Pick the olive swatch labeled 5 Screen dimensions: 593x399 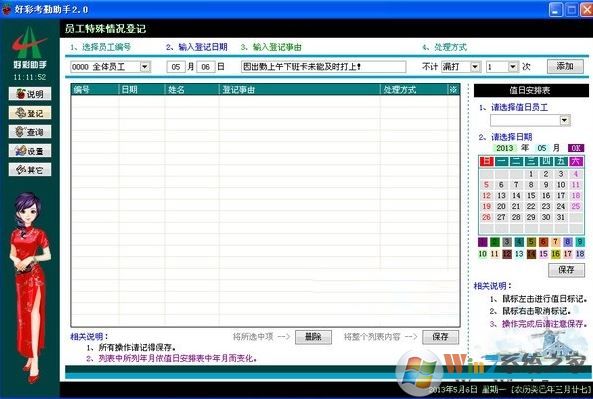click(531, 242)
